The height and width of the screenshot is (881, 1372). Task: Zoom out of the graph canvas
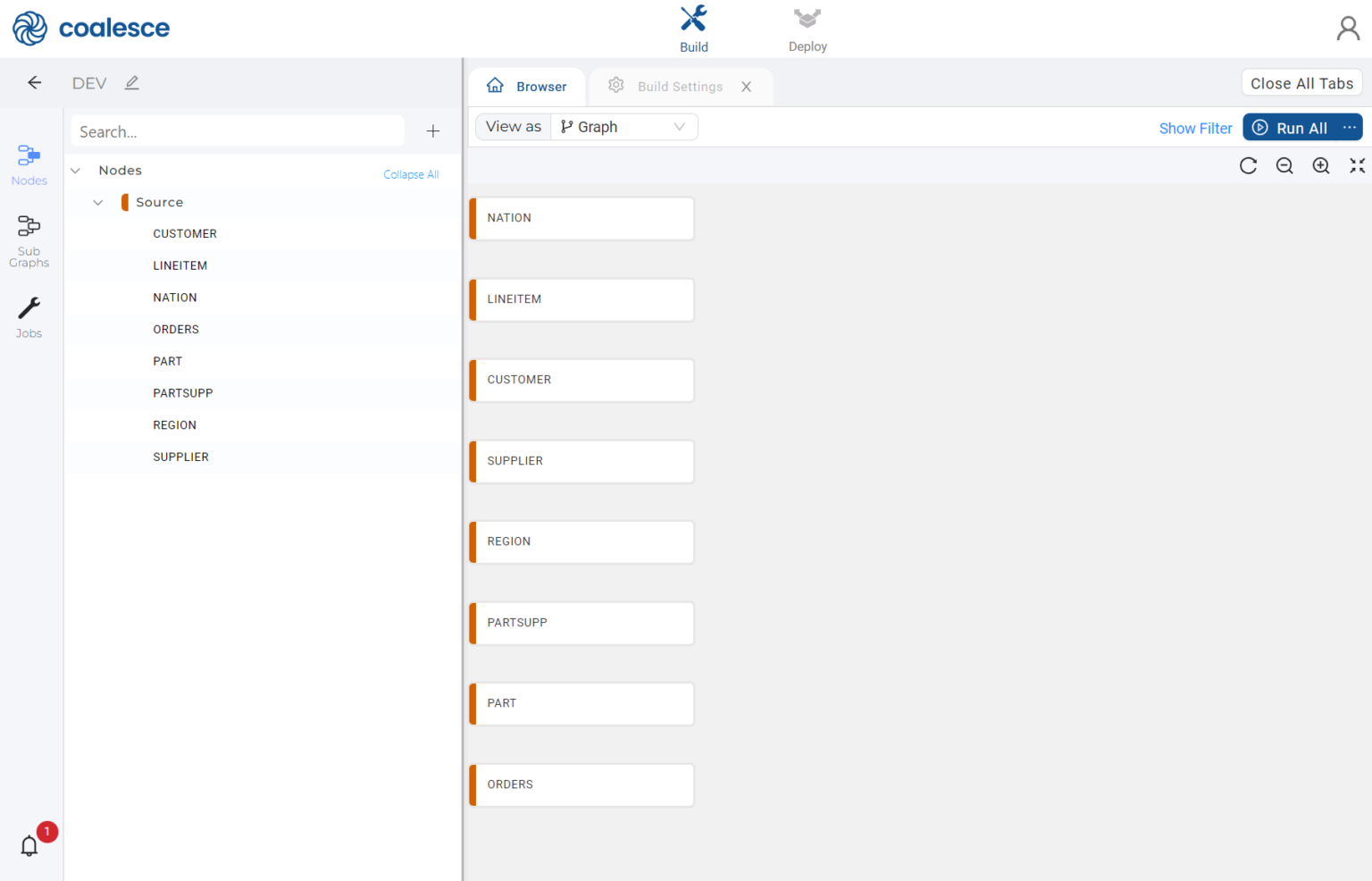1284,165
